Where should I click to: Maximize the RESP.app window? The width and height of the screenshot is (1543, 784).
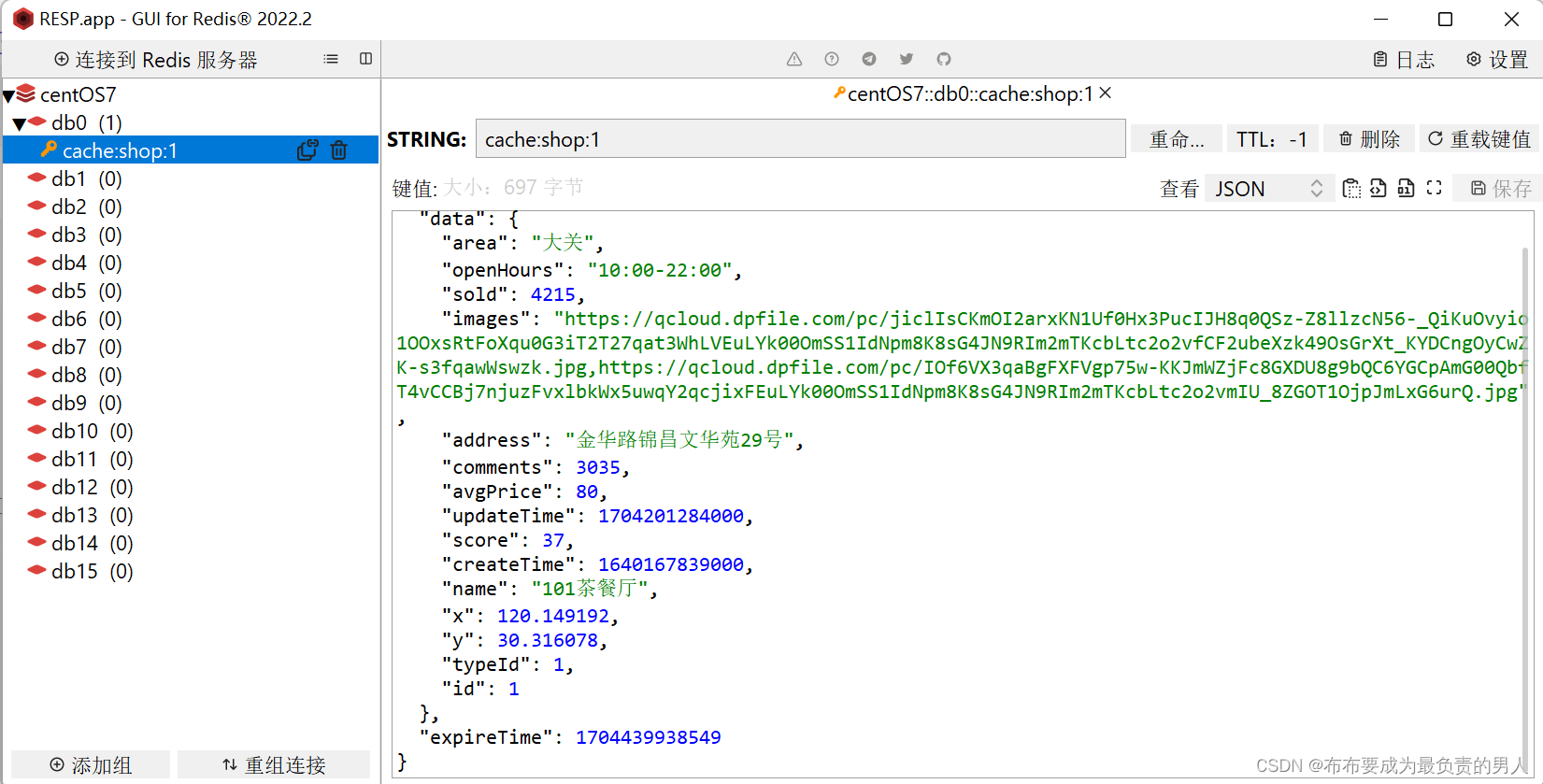click(1445, 19)
